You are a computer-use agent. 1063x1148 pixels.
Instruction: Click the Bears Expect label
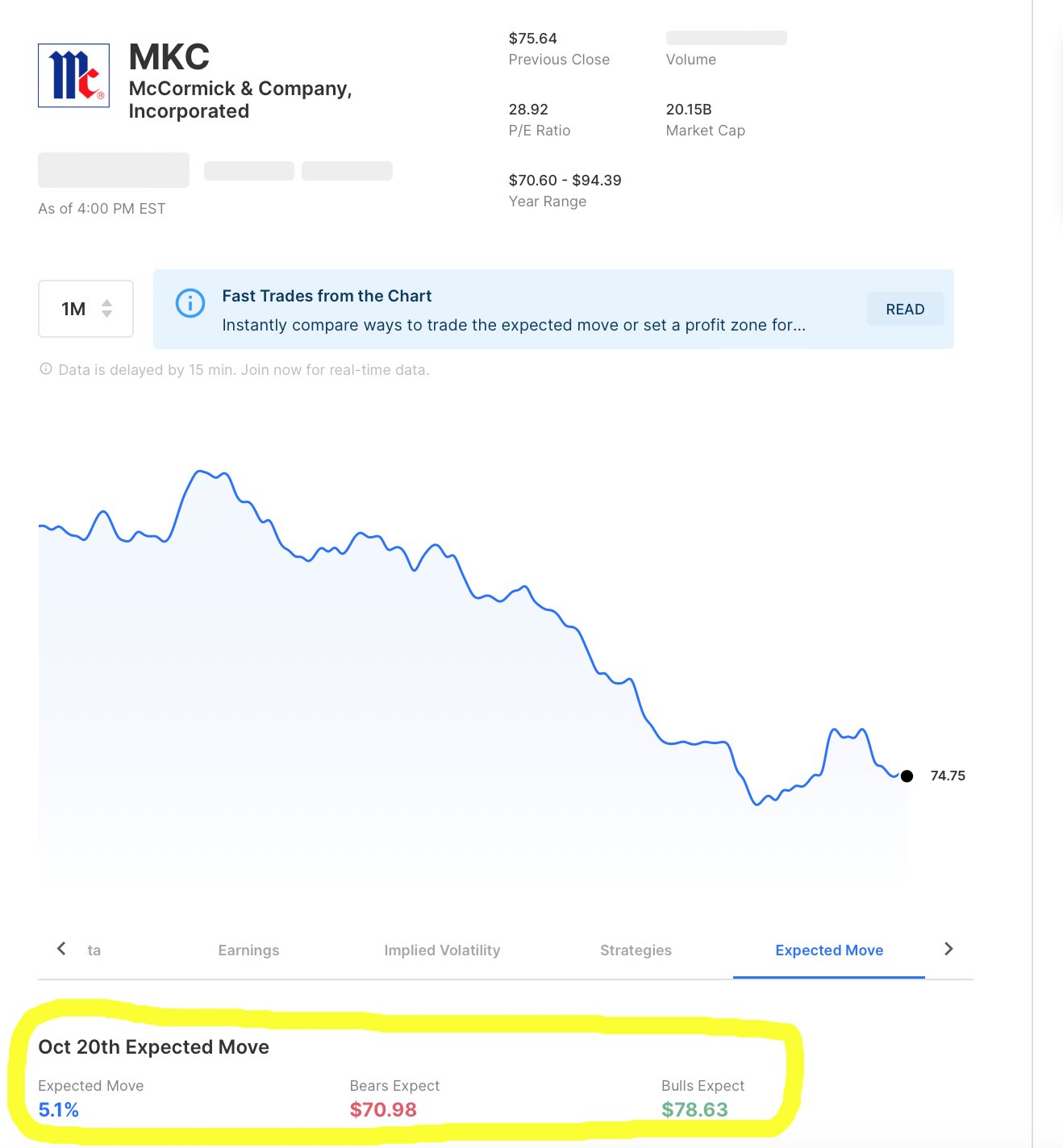(x=394, y=1086)
